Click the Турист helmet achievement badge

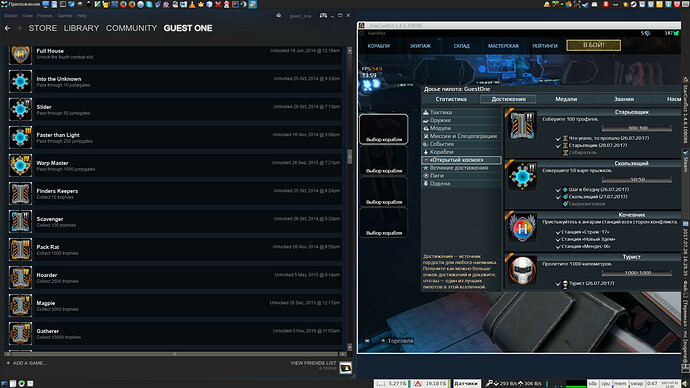(x=522, y=270)
